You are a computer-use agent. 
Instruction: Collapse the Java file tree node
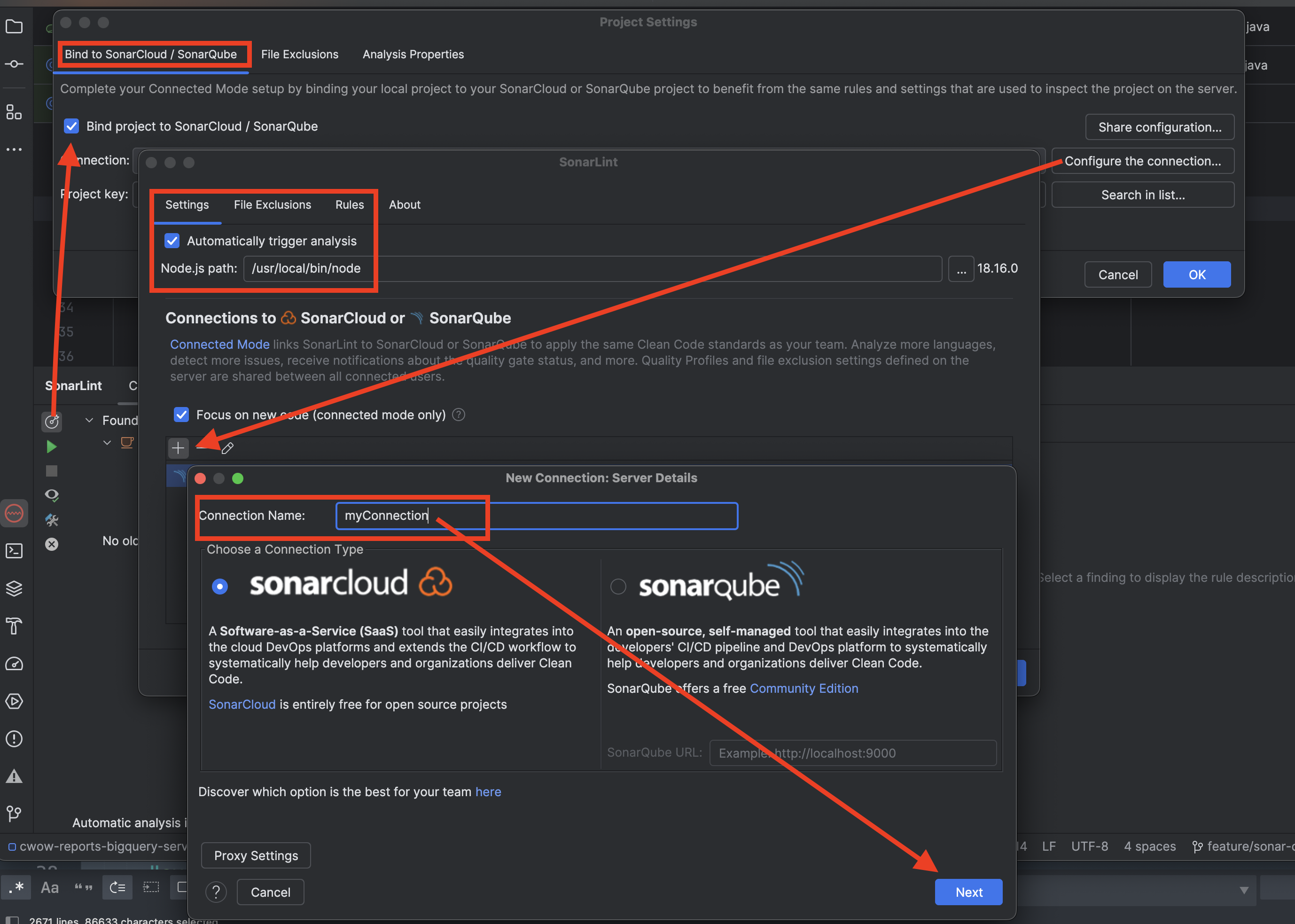point(107,443)
